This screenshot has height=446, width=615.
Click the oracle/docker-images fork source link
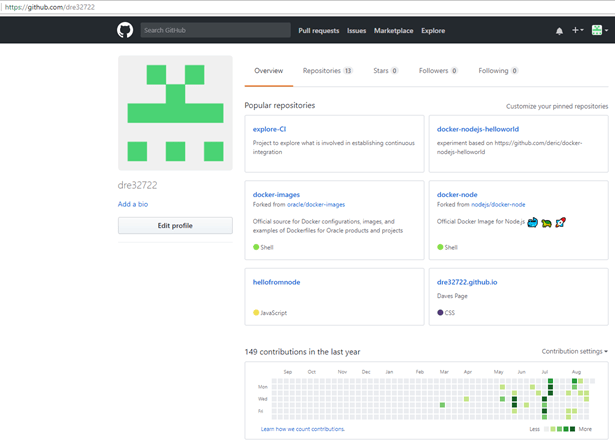click(317, 204)
